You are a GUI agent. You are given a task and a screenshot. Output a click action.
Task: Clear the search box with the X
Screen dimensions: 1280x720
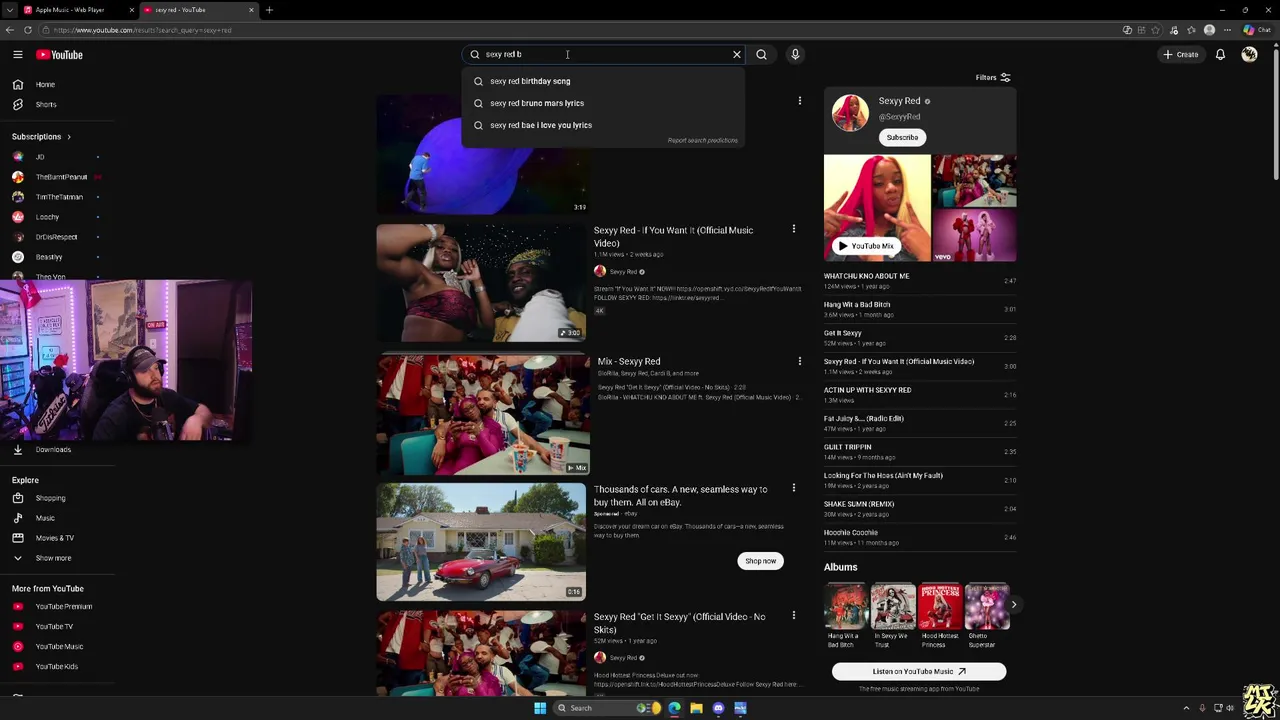coord(737,55)
